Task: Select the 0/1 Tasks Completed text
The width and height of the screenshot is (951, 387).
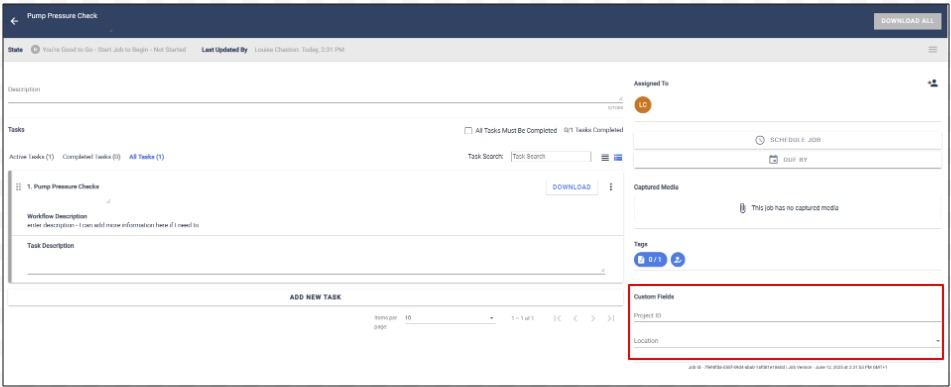Action: (x=593, y=130)
